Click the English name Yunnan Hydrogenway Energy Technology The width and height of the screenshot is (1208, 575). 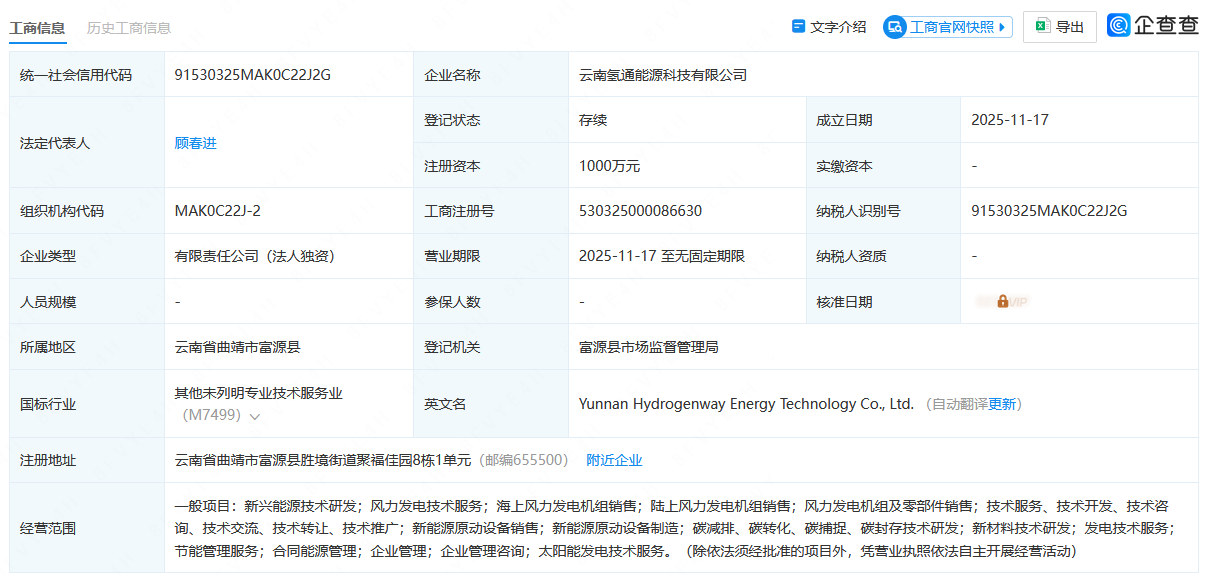[746, 404]
